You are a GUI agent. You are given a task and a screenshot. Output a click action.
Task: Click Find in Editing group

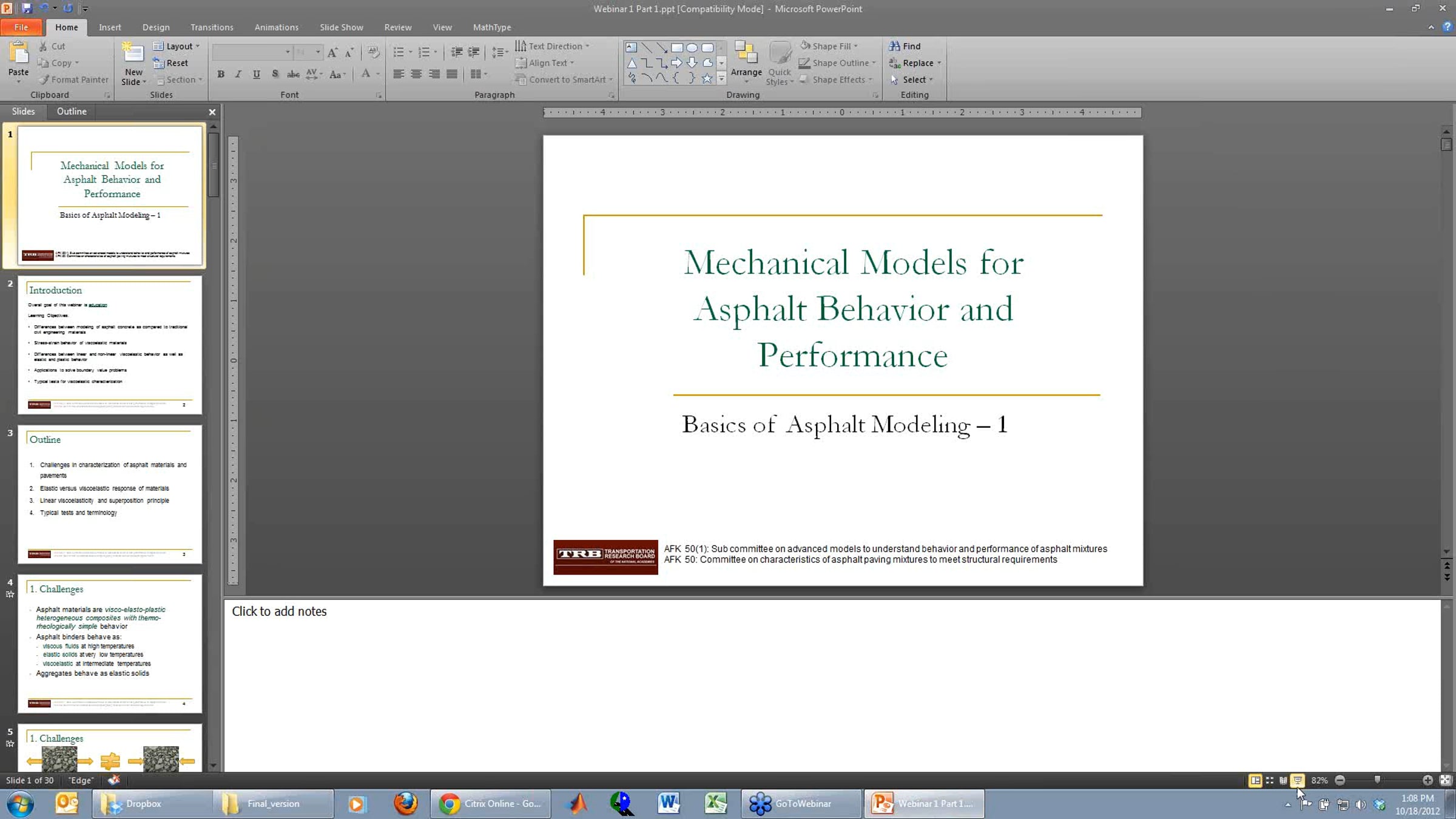[x=905, y=46]
